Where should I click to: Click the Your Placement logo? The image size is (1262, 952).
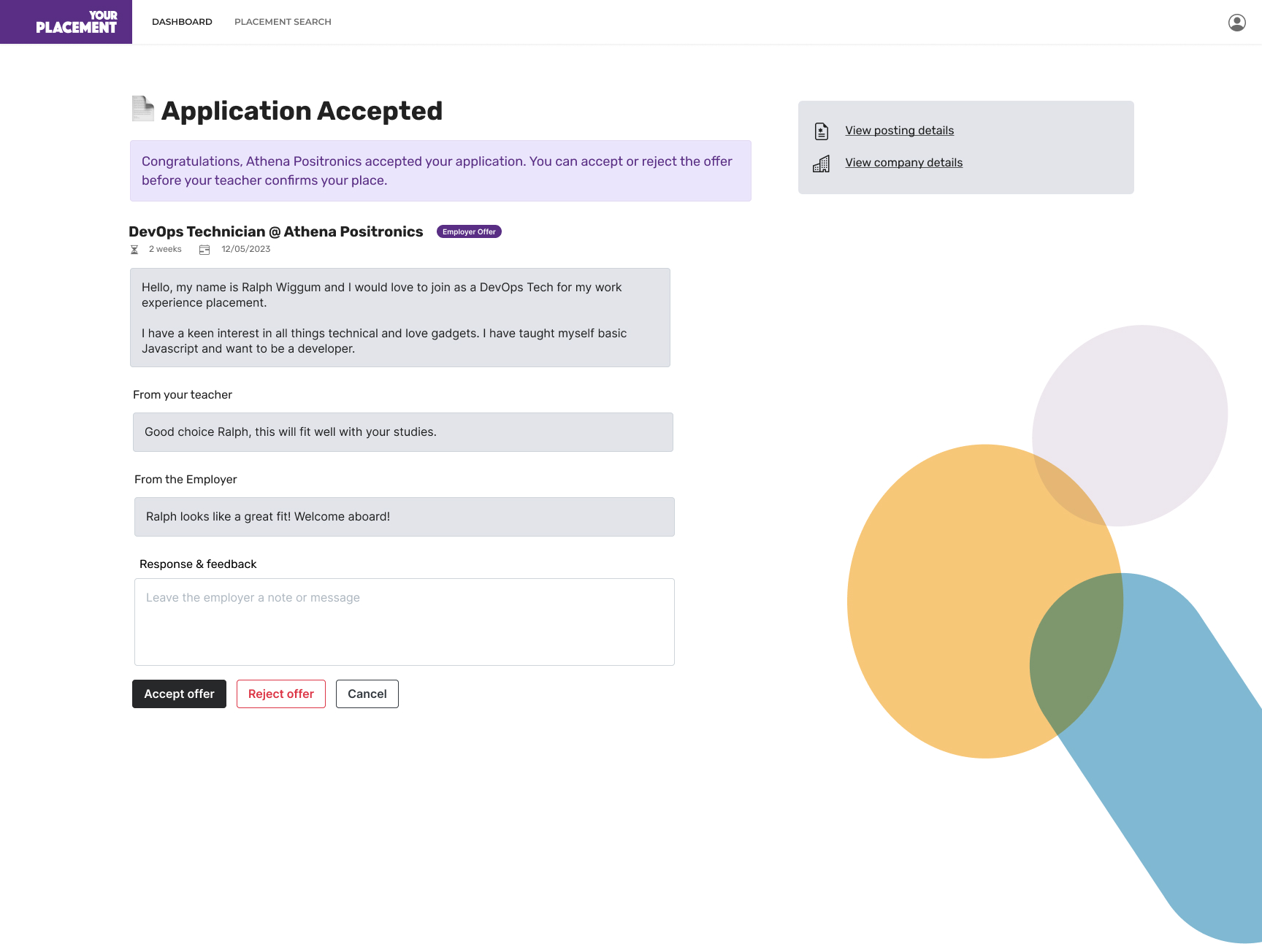[x=66, y=22]
